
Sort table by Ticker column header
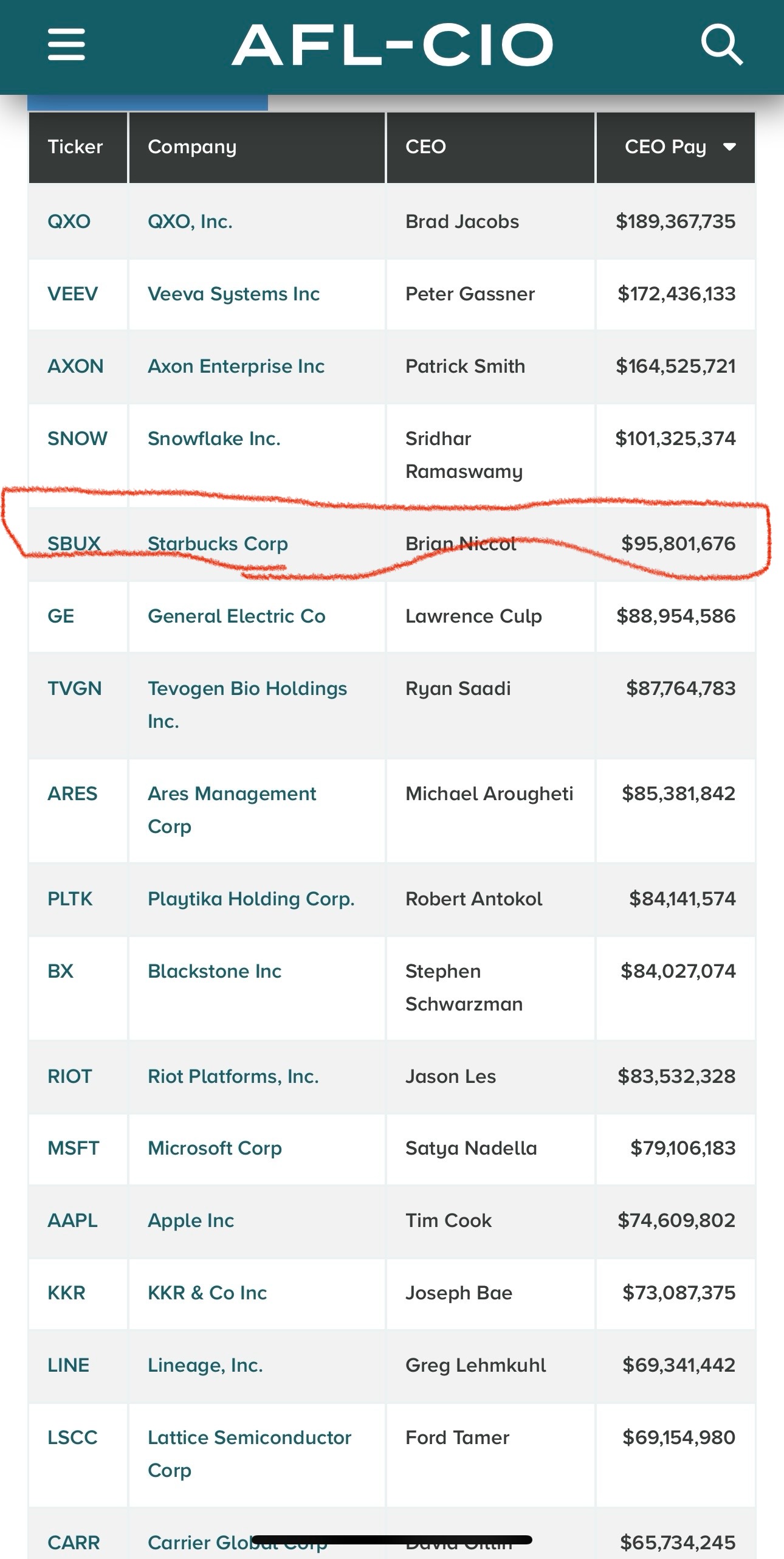point(75,147)
